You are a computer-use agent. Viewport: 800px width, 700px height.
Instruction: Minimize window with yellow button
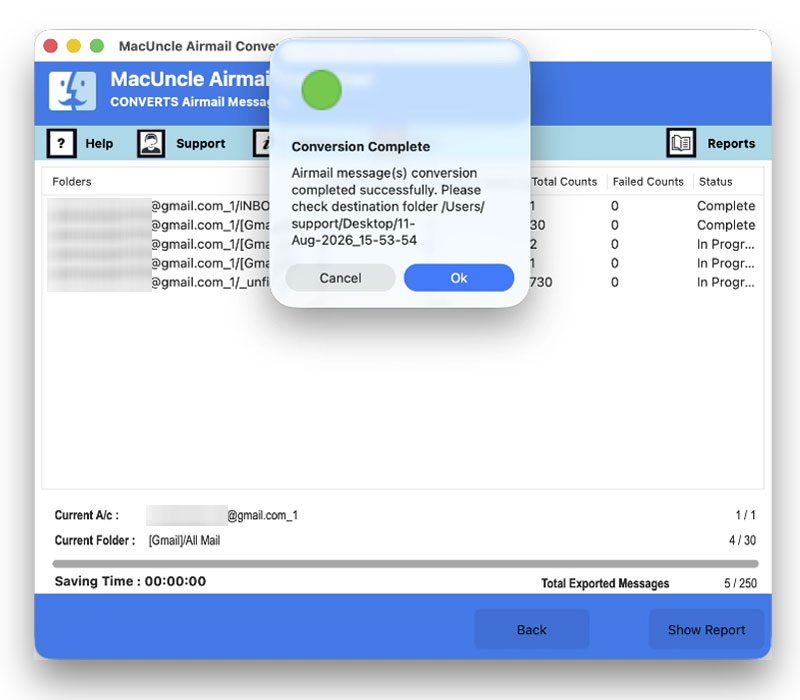coord(74,46)
